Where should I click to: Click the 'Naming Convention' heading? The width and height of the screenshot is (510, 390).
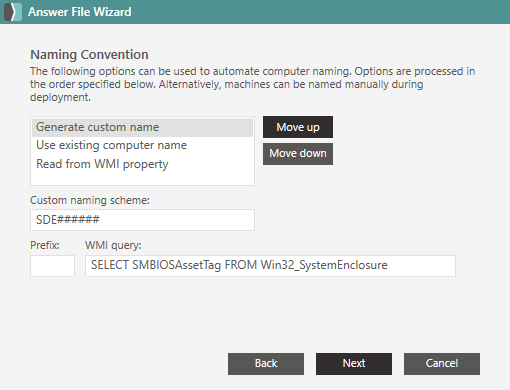click(89, 54)
